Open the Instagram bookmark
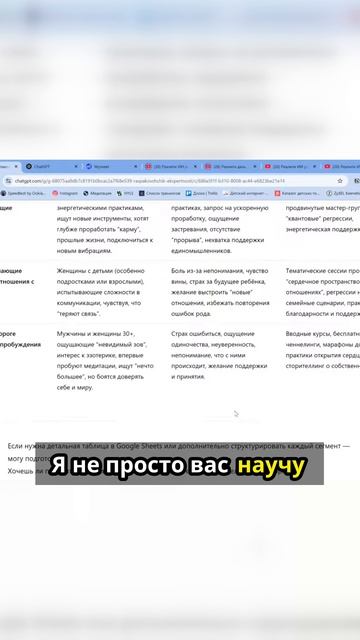This screenshot has height=640, width=360. (x=65, y=193)
